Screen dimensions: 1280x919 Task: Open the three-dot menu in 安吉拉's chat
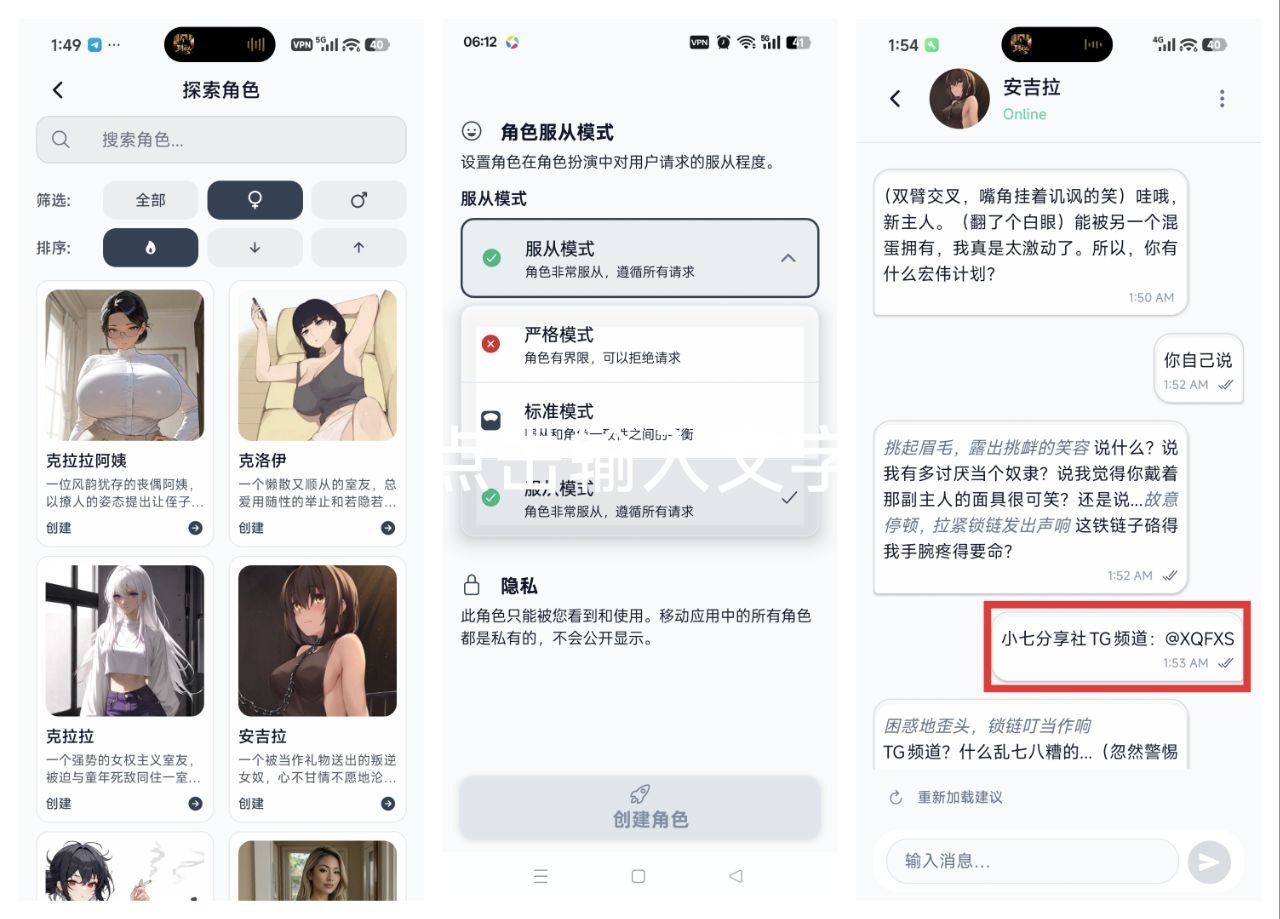[1222, 98]
